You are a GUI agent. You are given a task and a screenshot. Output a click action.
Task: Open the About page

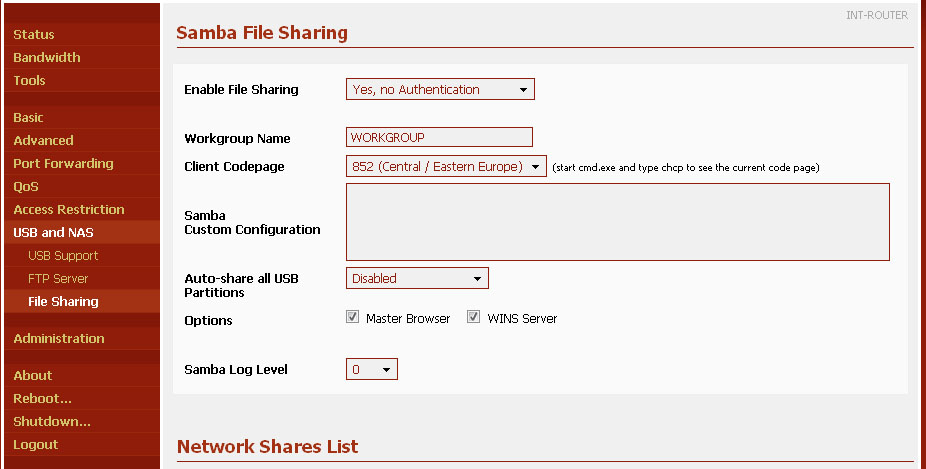(82, 376)
